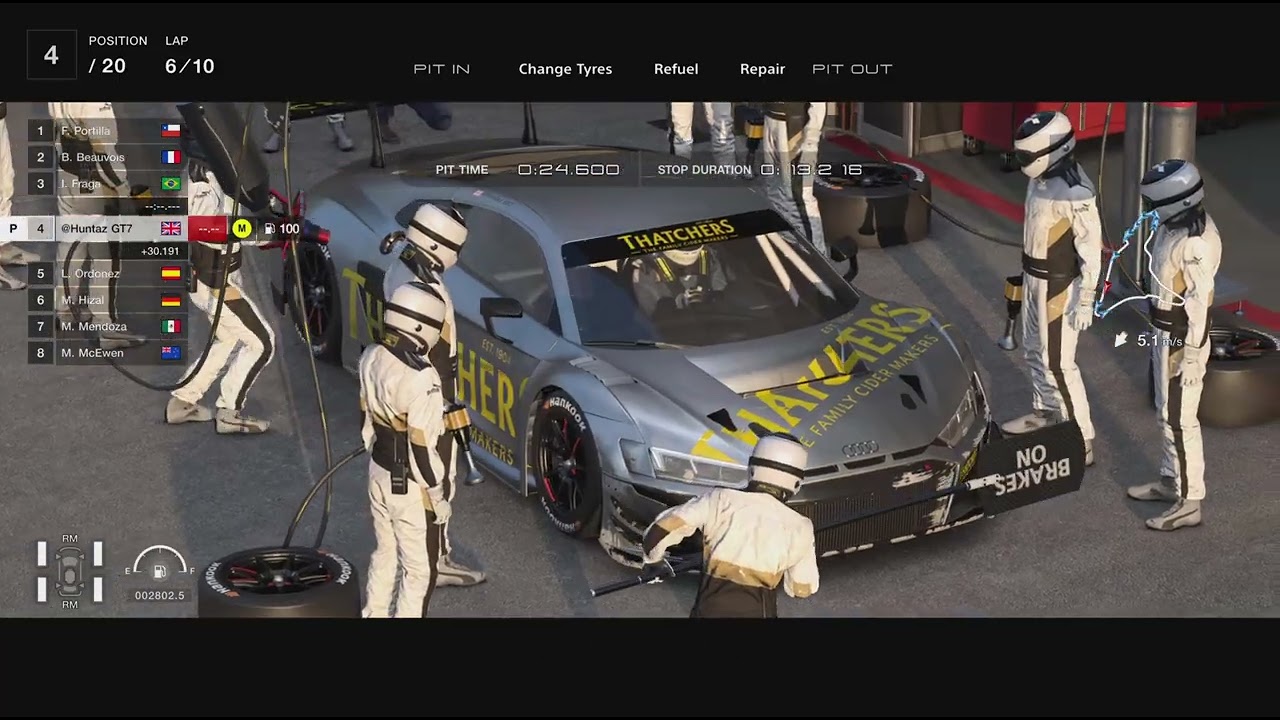The image size is (1280, 720).
Task: Click the fuel gauge pump icon
Action: (x=159, y=572)
